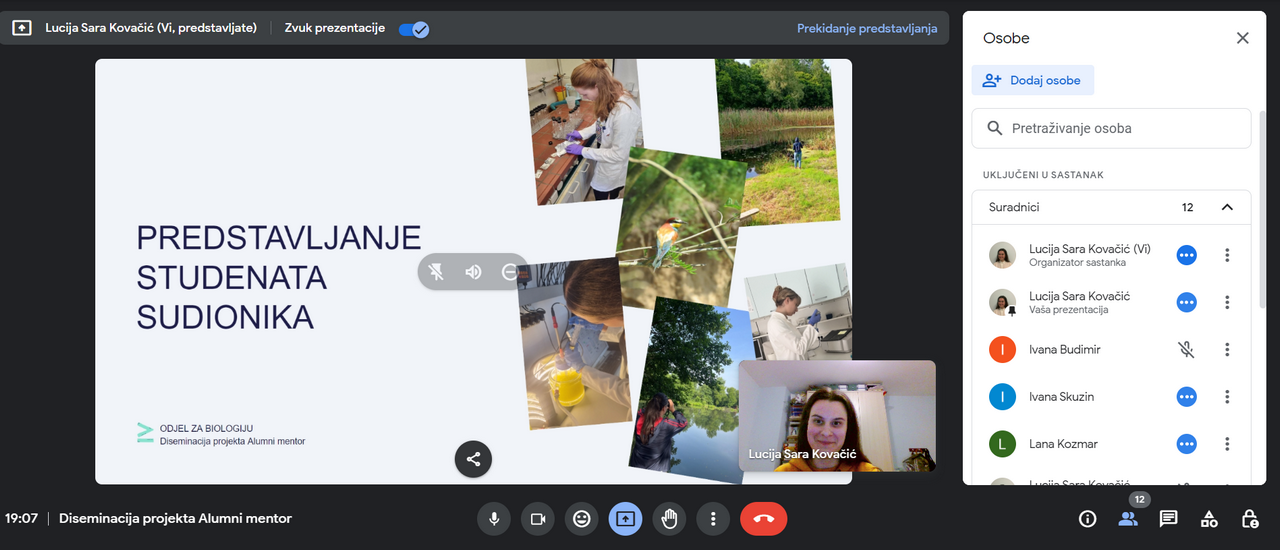Click the Pretraživanje osoba search field

point(1111,128)
